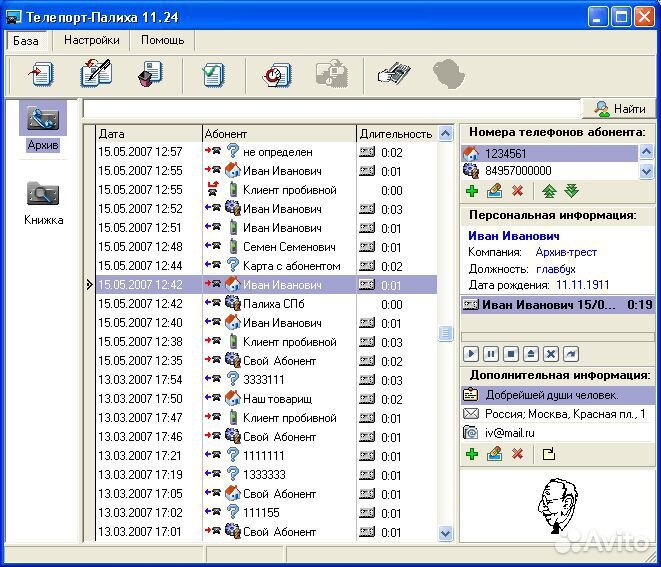This screenshot has height=567, width=661.
Task: Open the Помощь tab
Action: click(x=161, y=40)
